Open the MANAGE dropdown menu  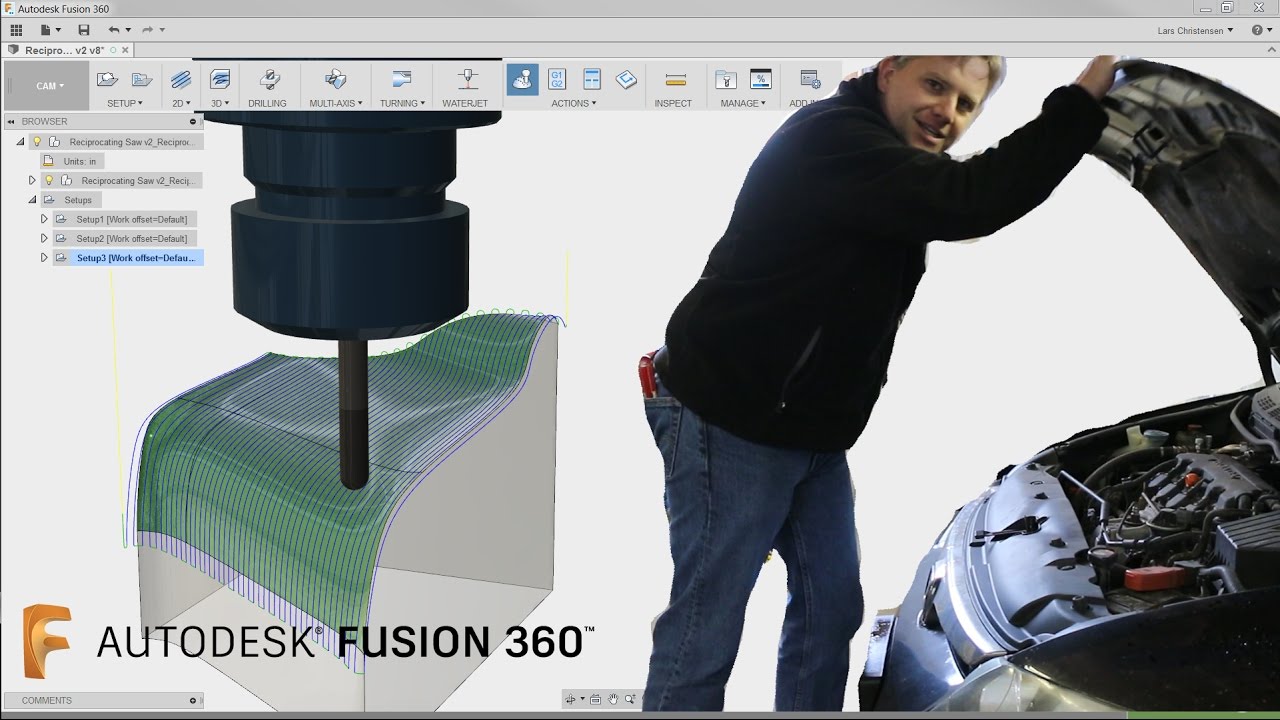[x=743, y=103]
